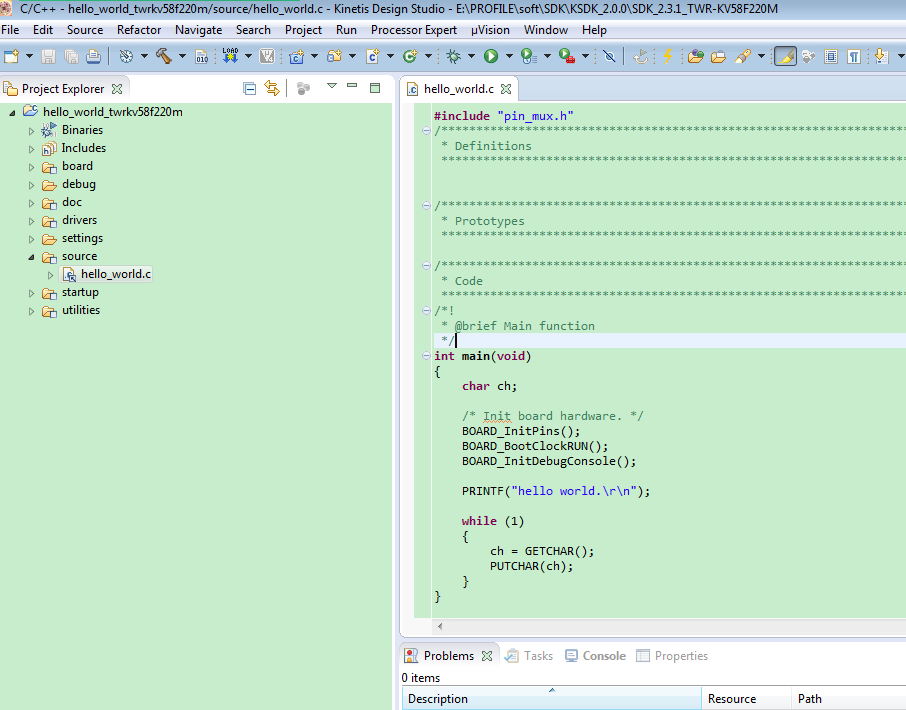Click Collapse All in Project Explorer

pos(250,88)
